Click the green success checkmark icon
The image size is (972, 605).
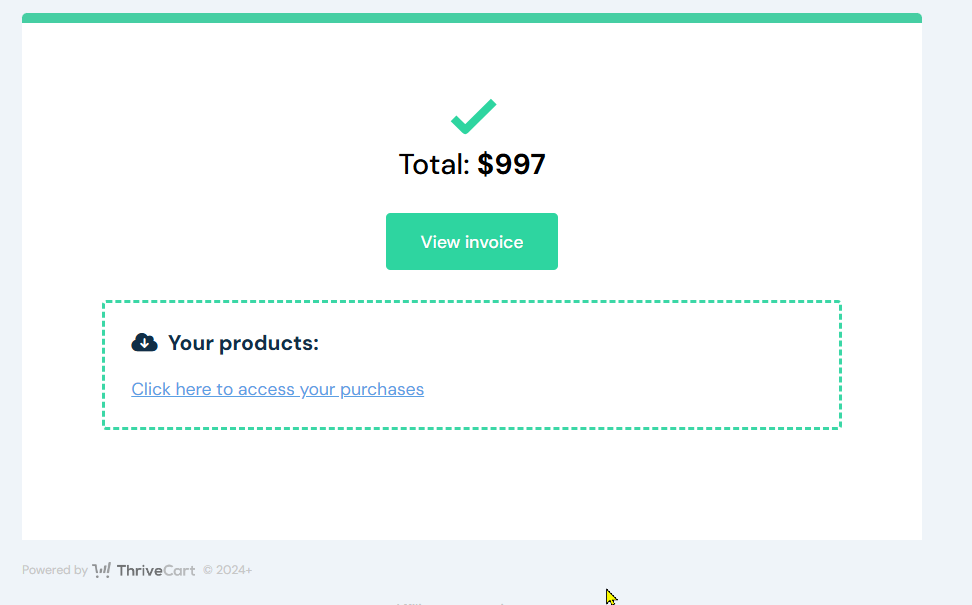(474, 116)
